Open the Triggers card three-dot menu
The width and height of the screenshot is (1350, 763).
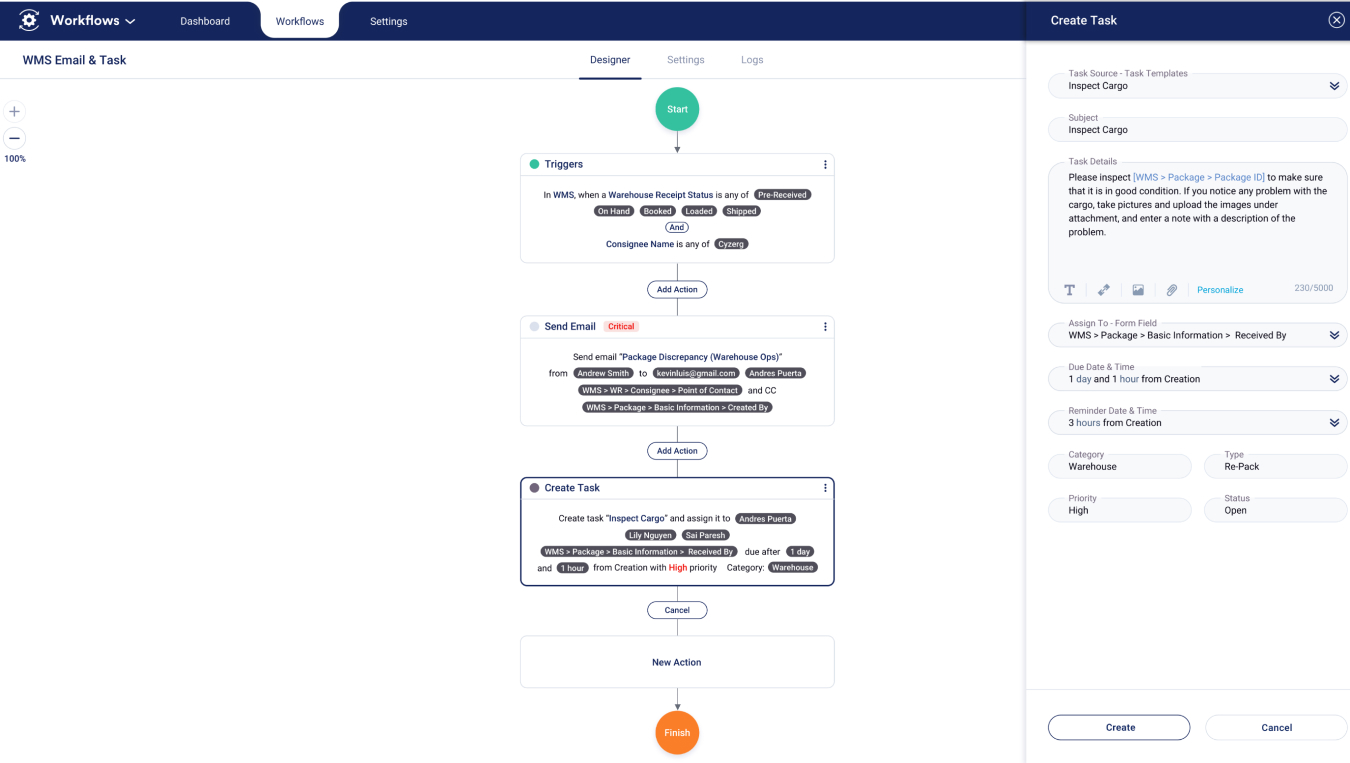point(825,165)
